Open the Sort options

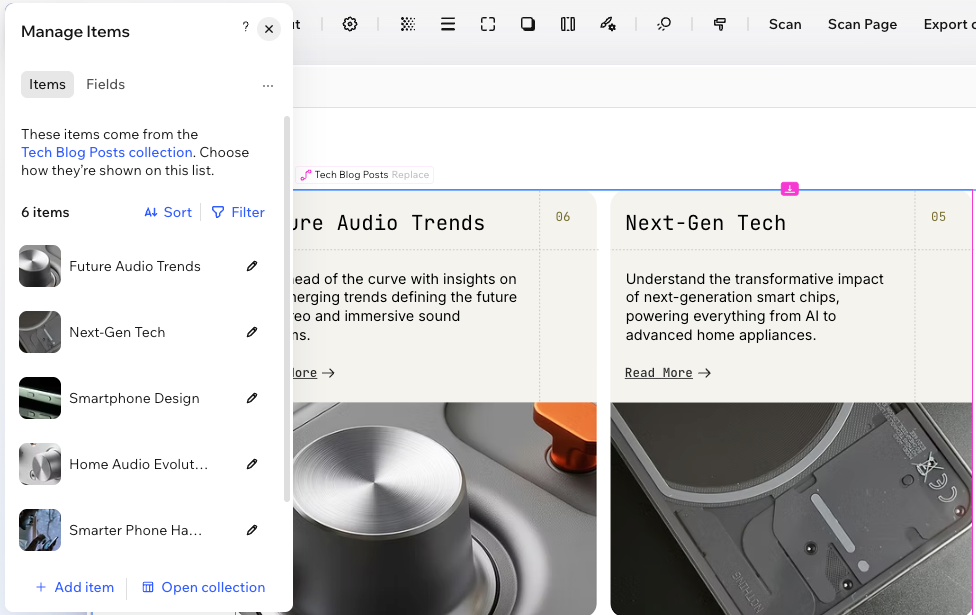(168, 212)
